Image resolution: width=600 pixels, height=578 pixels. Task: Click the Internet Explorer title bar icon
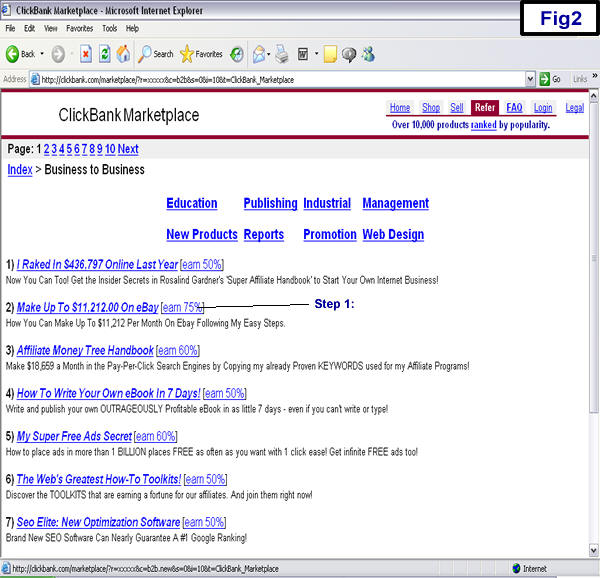coord(6,10)
